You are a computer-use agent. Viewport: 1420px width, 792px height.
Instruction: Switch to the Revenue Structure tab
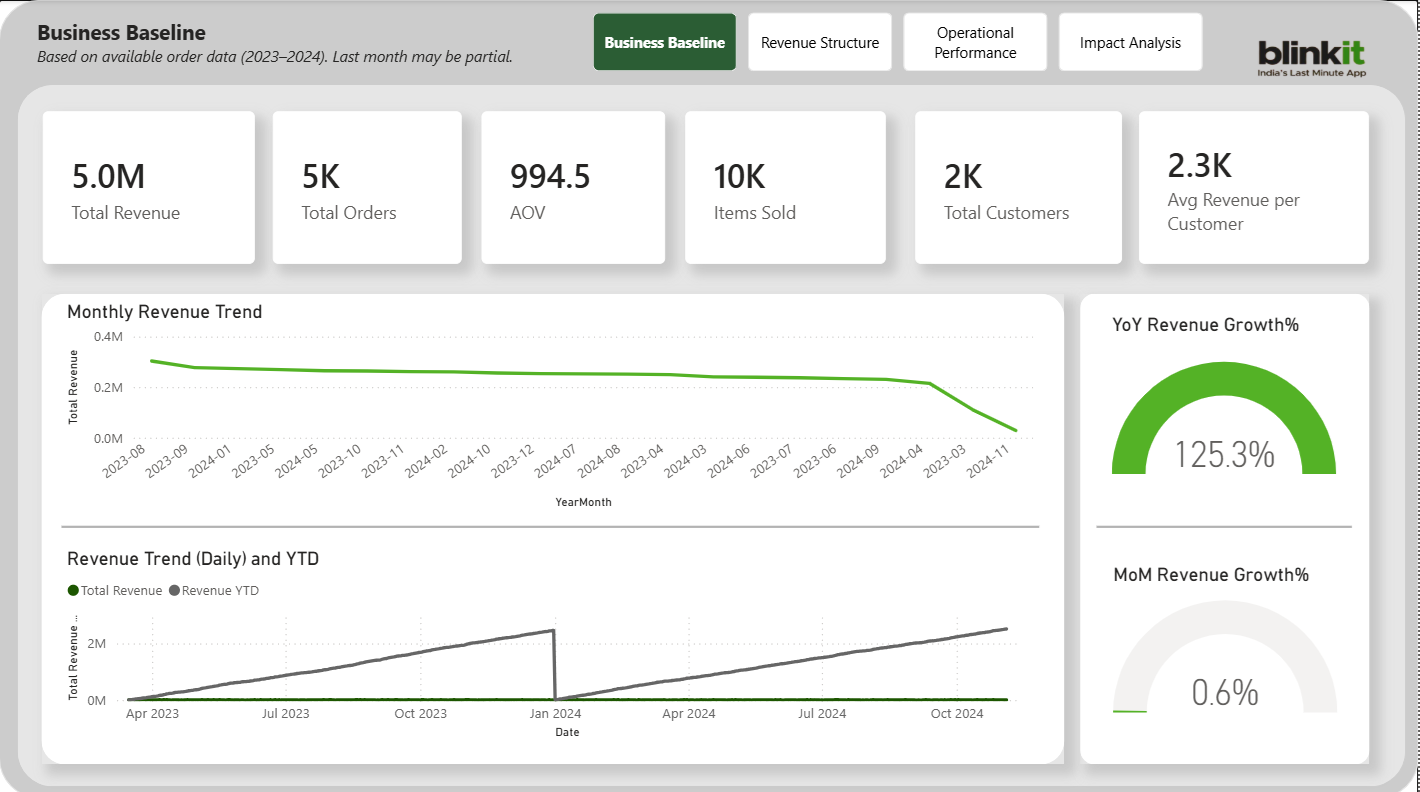click(819, 42)
